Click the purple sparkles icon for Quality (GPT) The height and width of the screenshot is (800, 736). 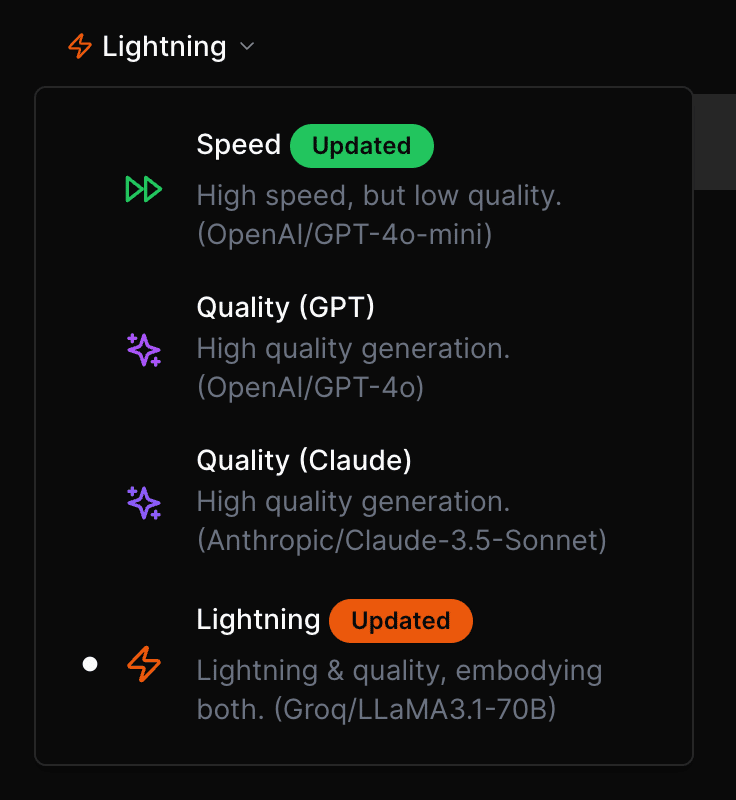144,349
